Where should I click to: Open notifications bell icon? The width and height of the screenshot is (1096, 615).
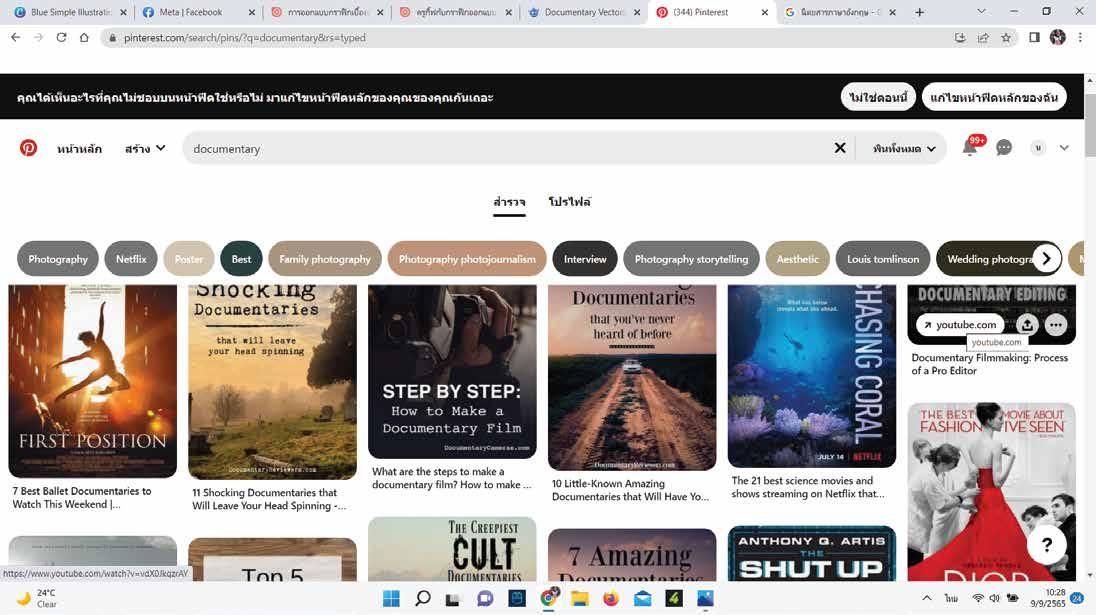[x=969, y=147]
